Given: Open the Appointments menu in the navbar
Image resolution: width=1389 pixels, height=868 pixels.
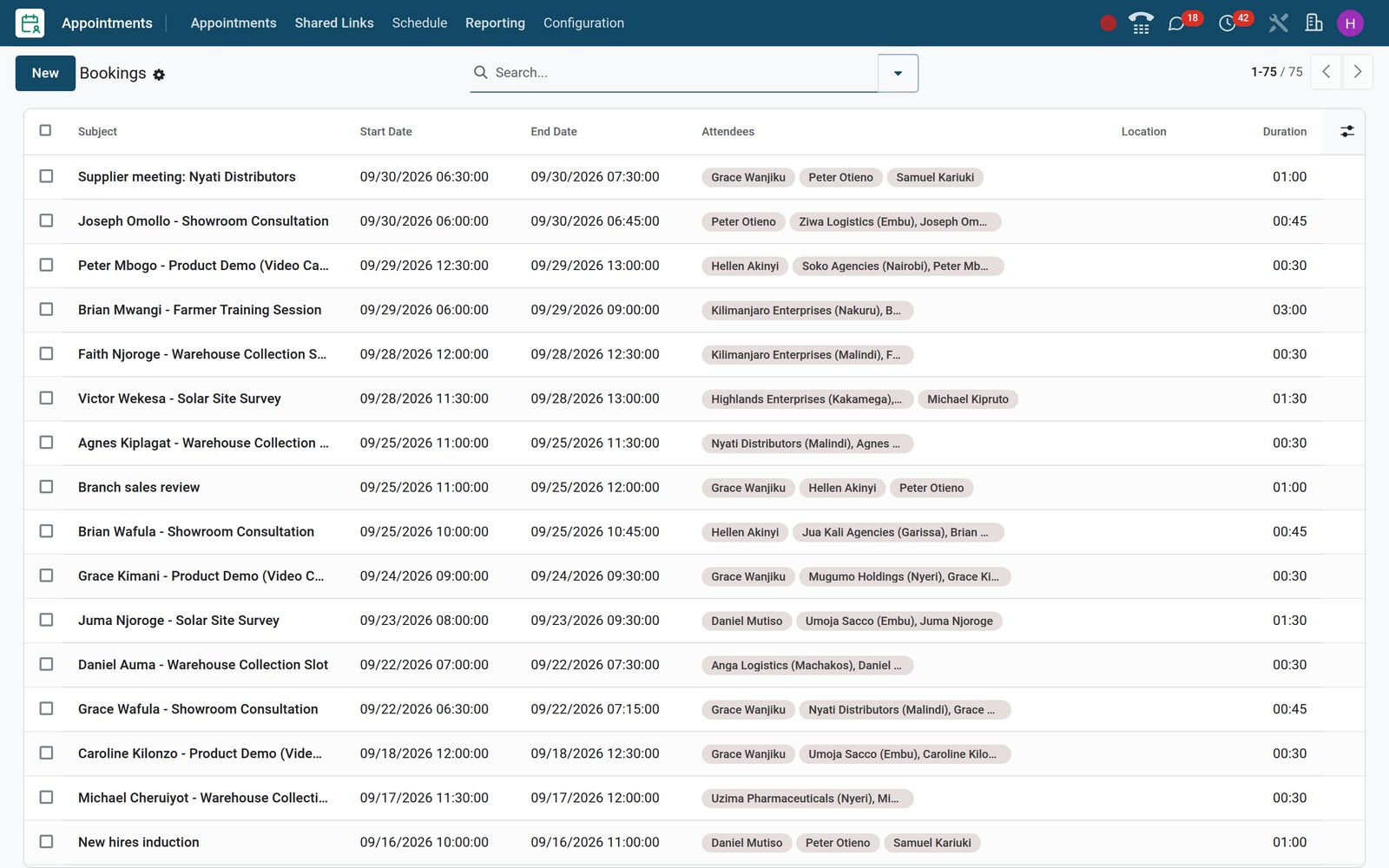Looking at the screenshot, I should [x=234, y=23].
